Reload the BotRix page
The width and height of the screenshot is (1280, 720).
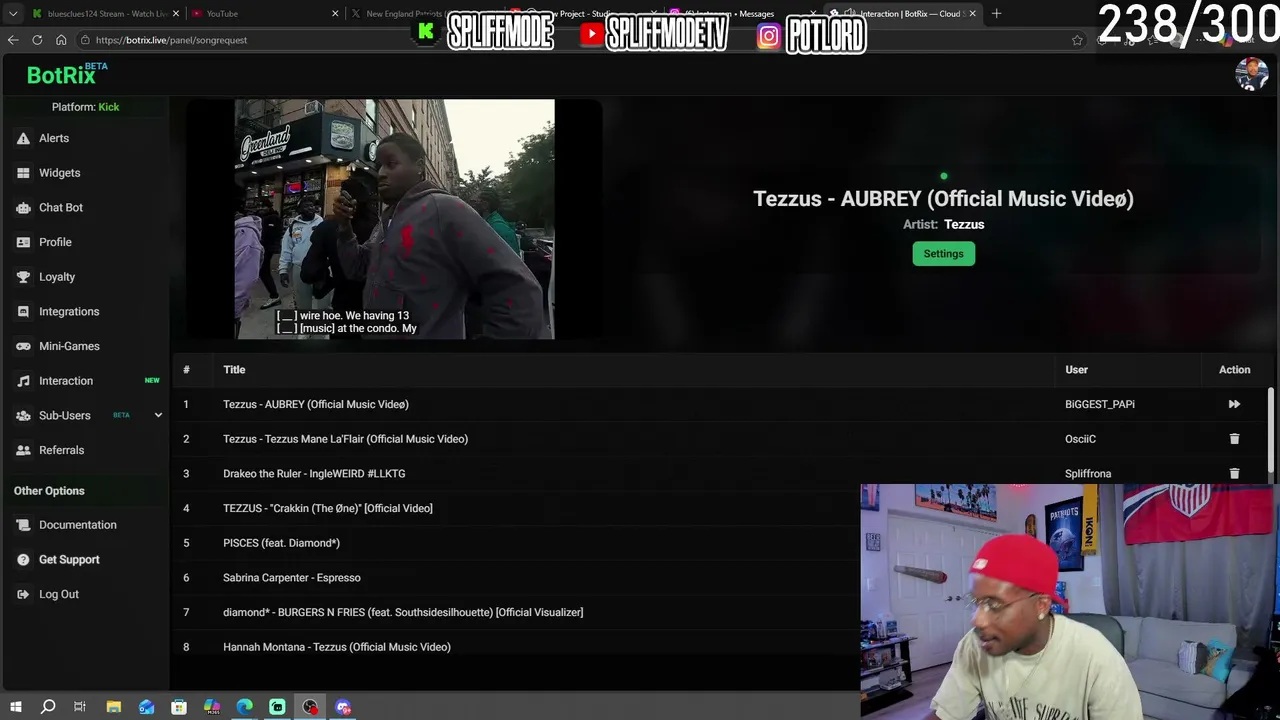(37, 40)
